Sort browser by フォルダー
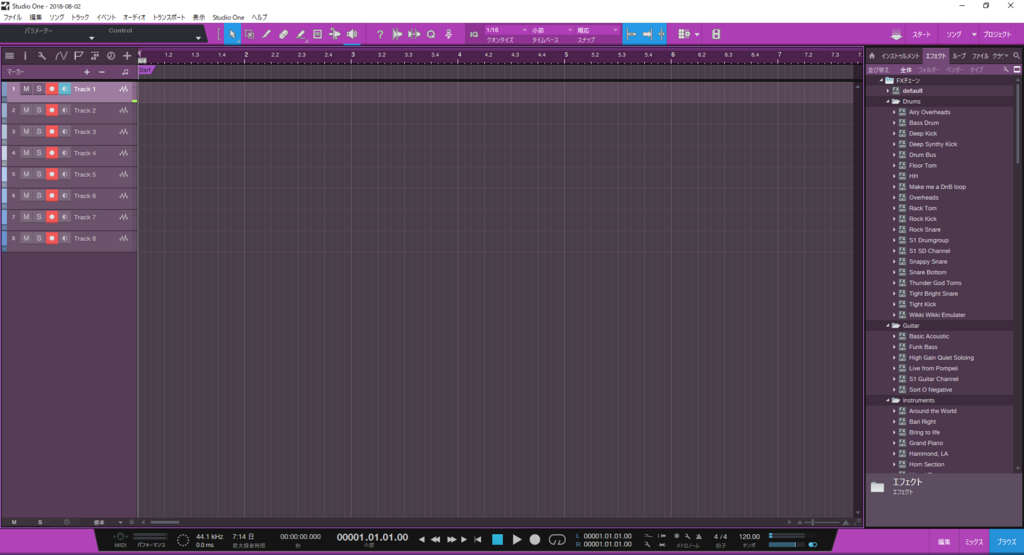The height and width of the screenshot is (555, 1024). [928, 70]
